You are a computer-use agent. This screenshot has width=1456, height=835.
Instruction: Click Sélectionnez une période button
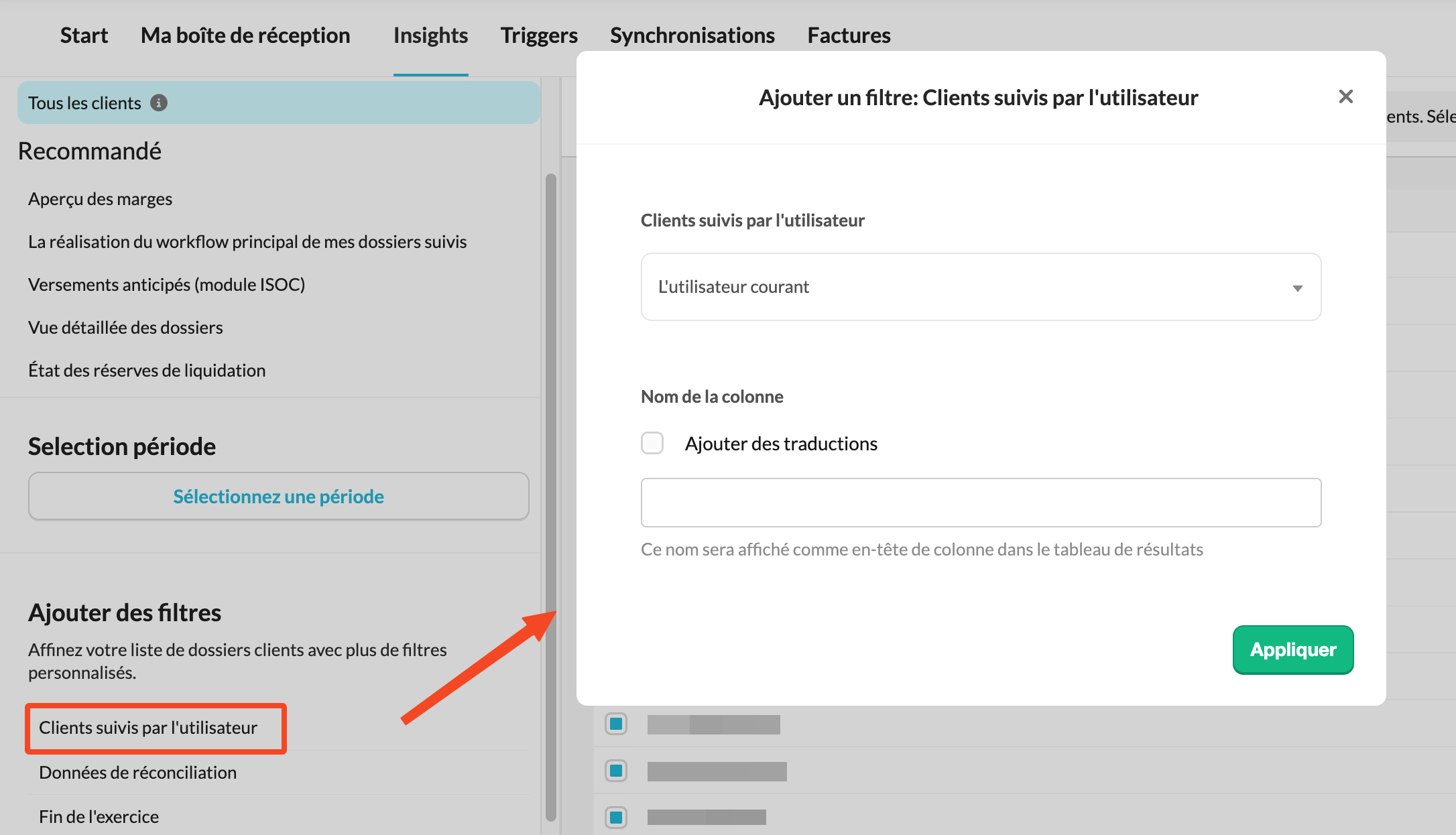coord(278,497)
